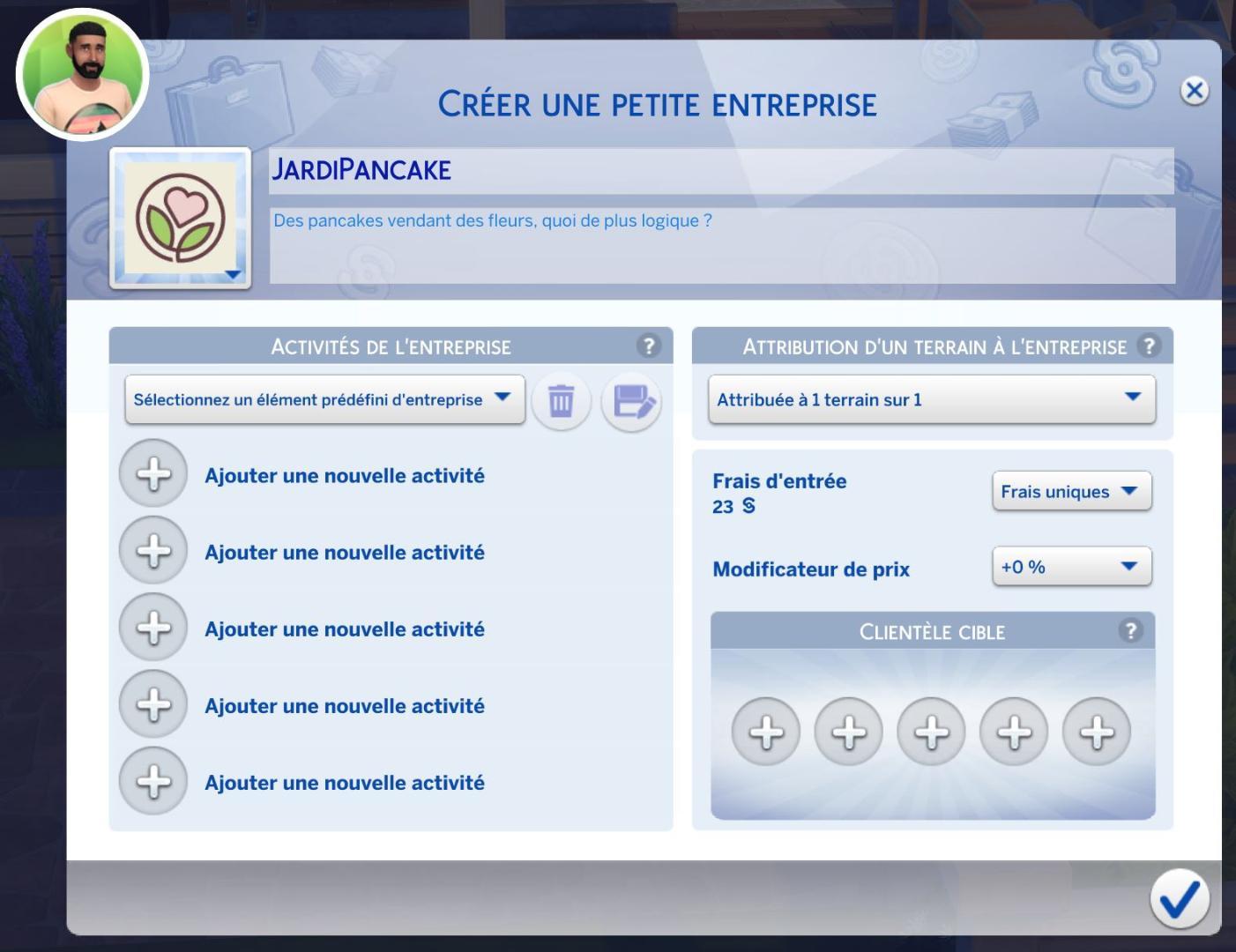Confirm business creation with the checkmark button
Image resolution: width=1236 pixels, height=952 pixels.
(x=1179, y=898)
